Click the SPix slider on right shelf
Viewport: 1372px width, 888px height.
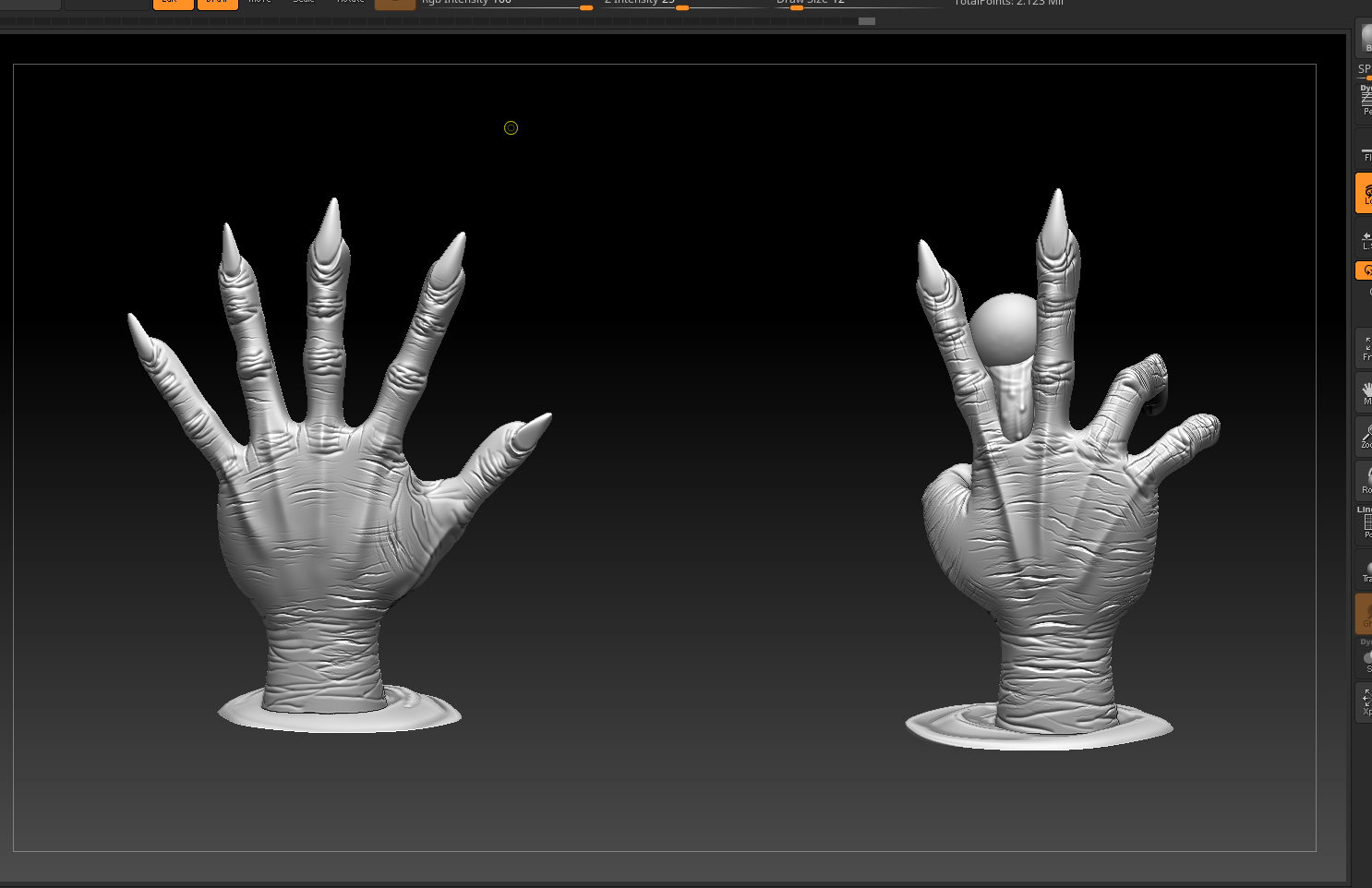(x=1365, y=72)
